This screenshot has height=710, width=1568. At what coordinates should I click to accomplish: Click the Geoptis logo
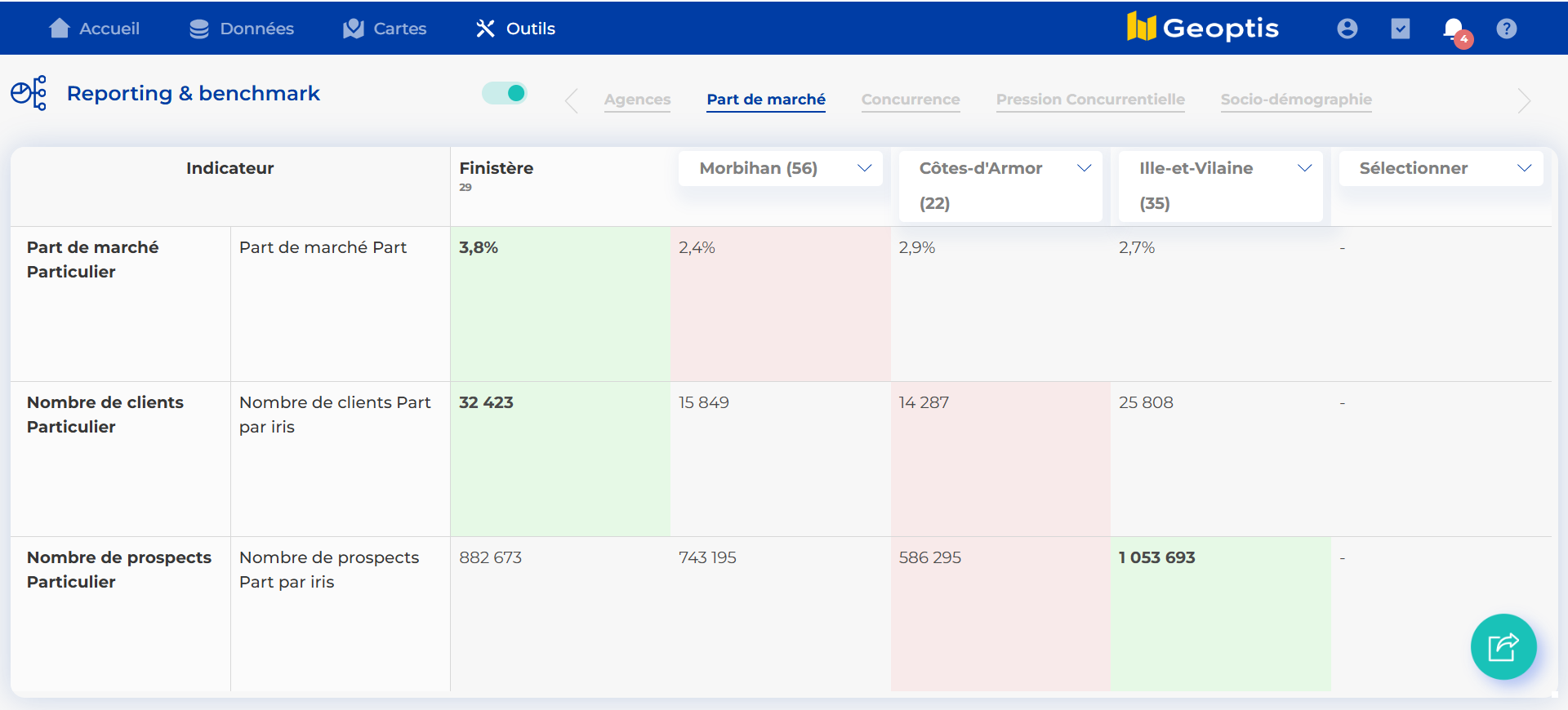1202,28
